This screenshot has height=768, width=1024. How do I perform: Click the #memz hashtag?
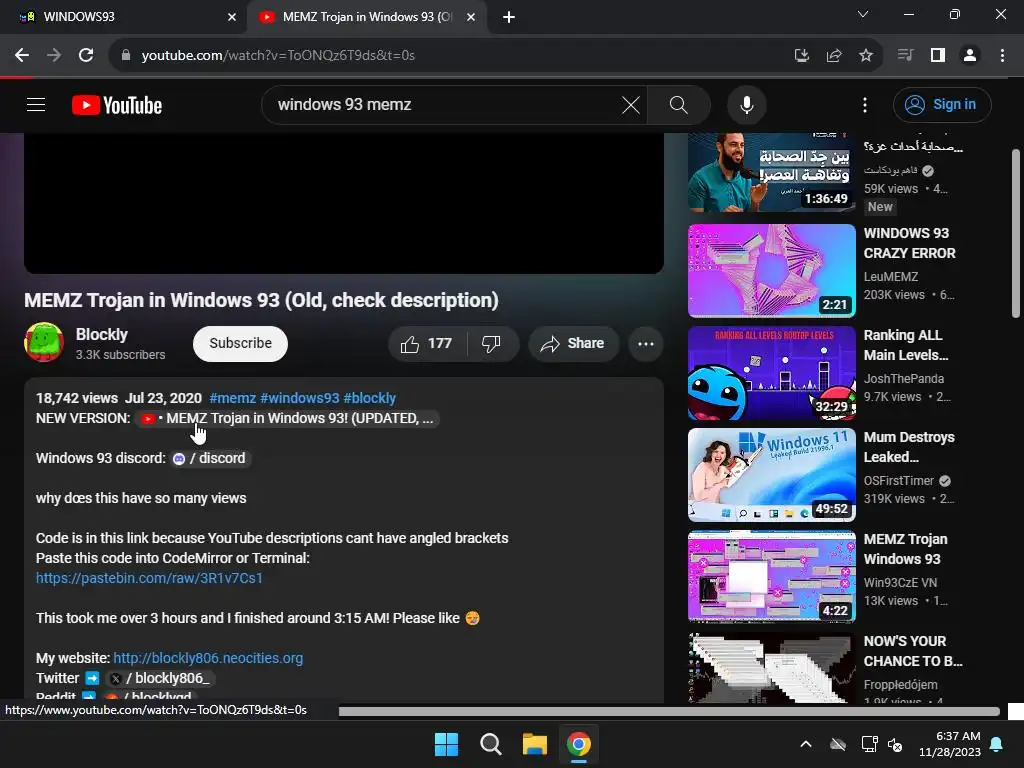coord(232,398)
